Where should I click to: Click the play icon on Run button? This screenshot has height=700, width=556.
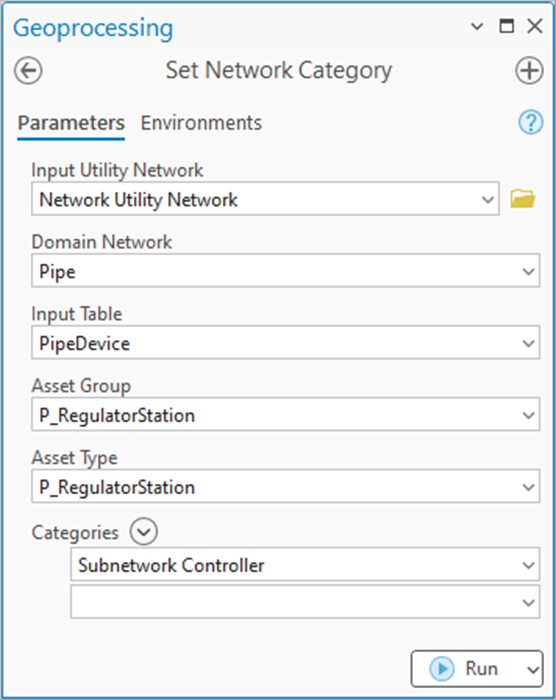tap(442, 669)
